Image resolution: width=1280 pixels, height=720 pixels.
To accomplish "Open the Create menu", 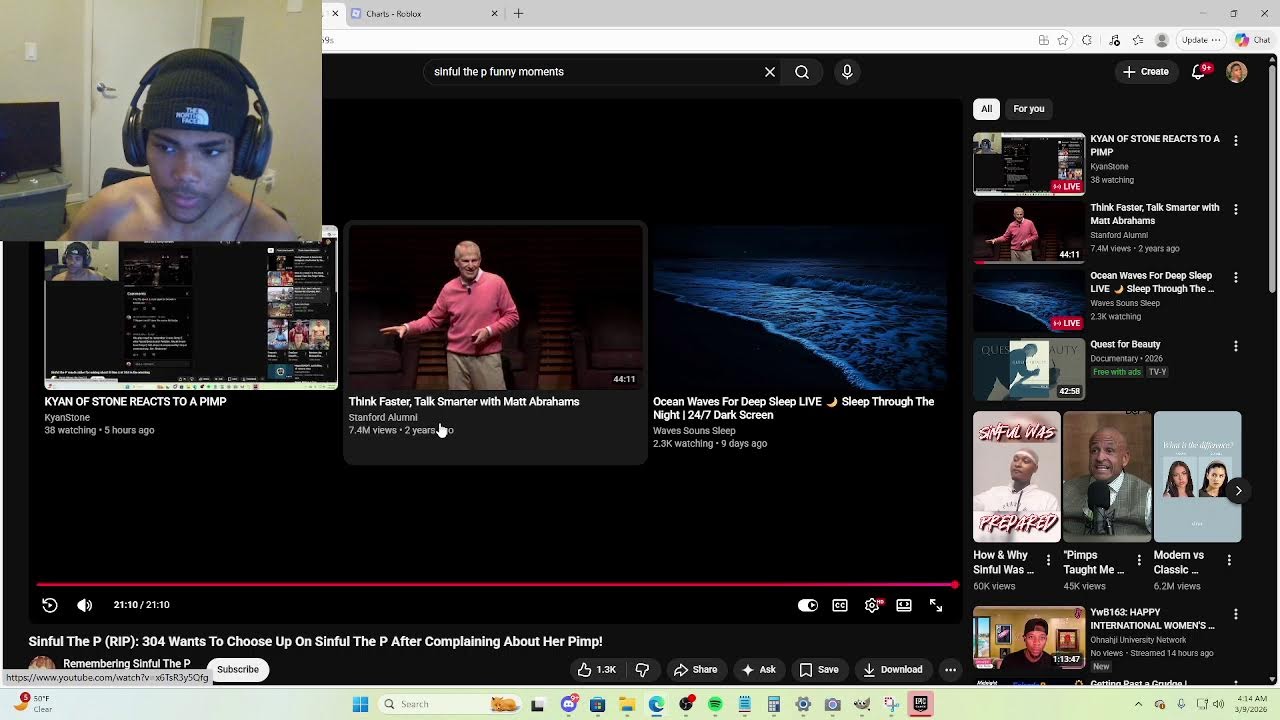I will (x=1146, y=72).
